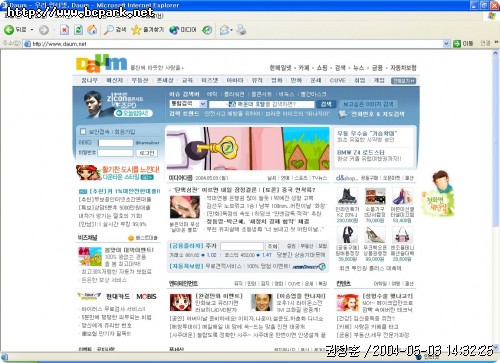The width and height of the screenshot is (500, 363).
Task: Open the 회원가입 sign-up link
Action: point(125,132)
